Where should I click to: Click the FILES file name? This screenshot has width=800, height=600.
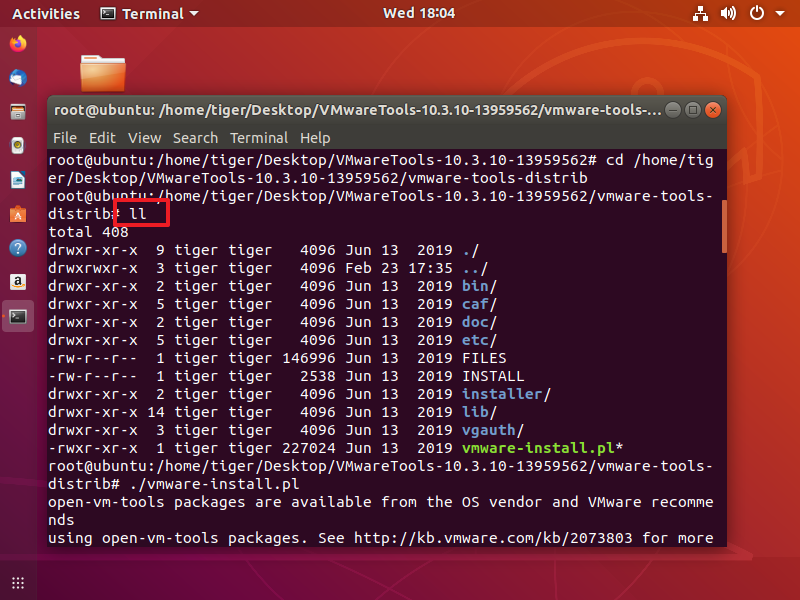(484, 358)
